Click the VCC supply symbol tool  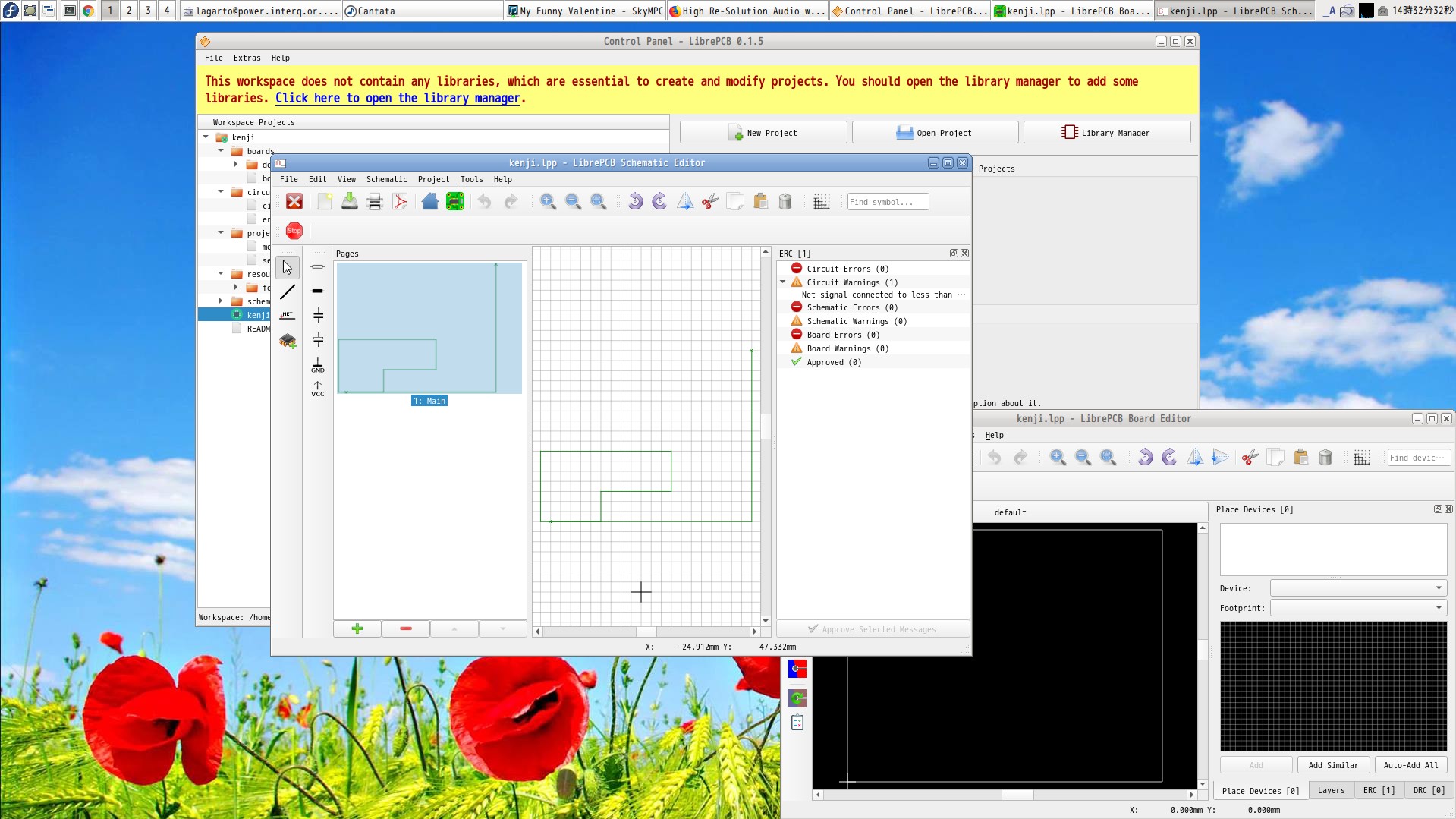[x=317, y=389]
